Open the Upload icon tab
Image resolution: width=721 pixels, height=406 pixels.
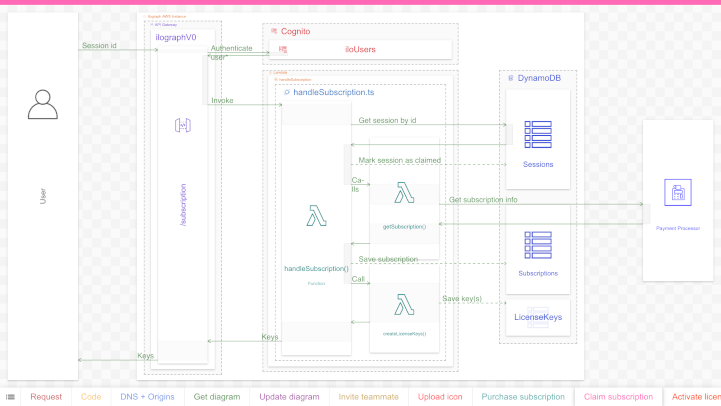[440, 397]
